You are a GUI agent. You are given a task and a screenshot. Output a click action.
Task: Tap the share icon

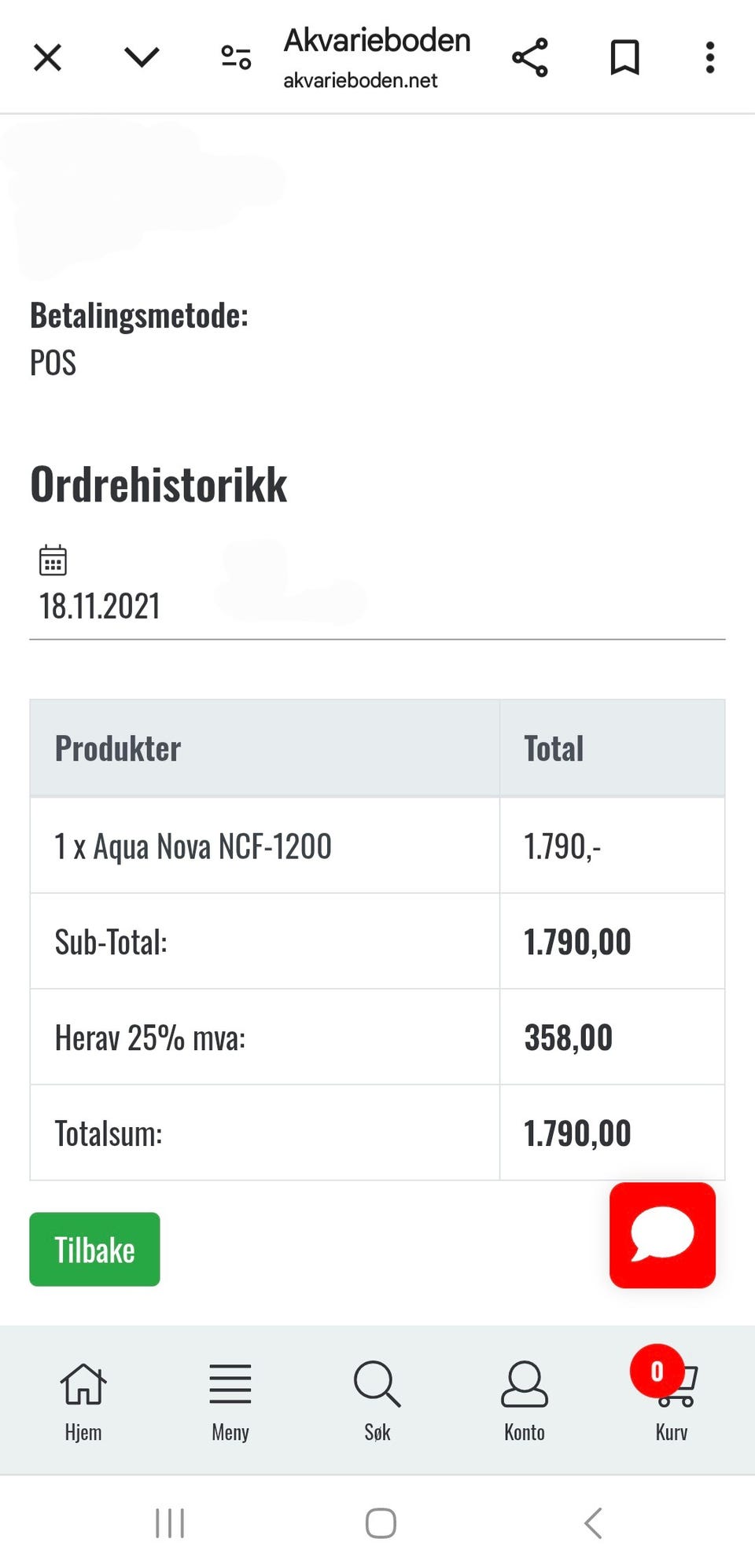(x=530, y=57)
